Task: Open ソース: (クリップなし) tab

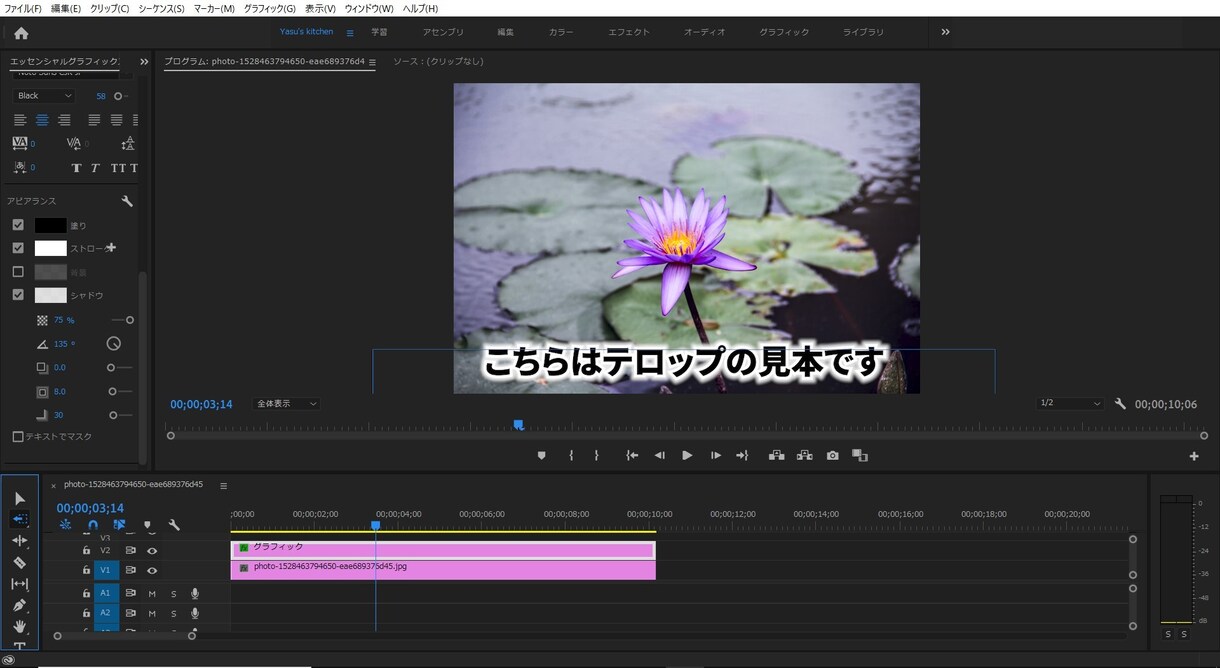Action: 438,62
